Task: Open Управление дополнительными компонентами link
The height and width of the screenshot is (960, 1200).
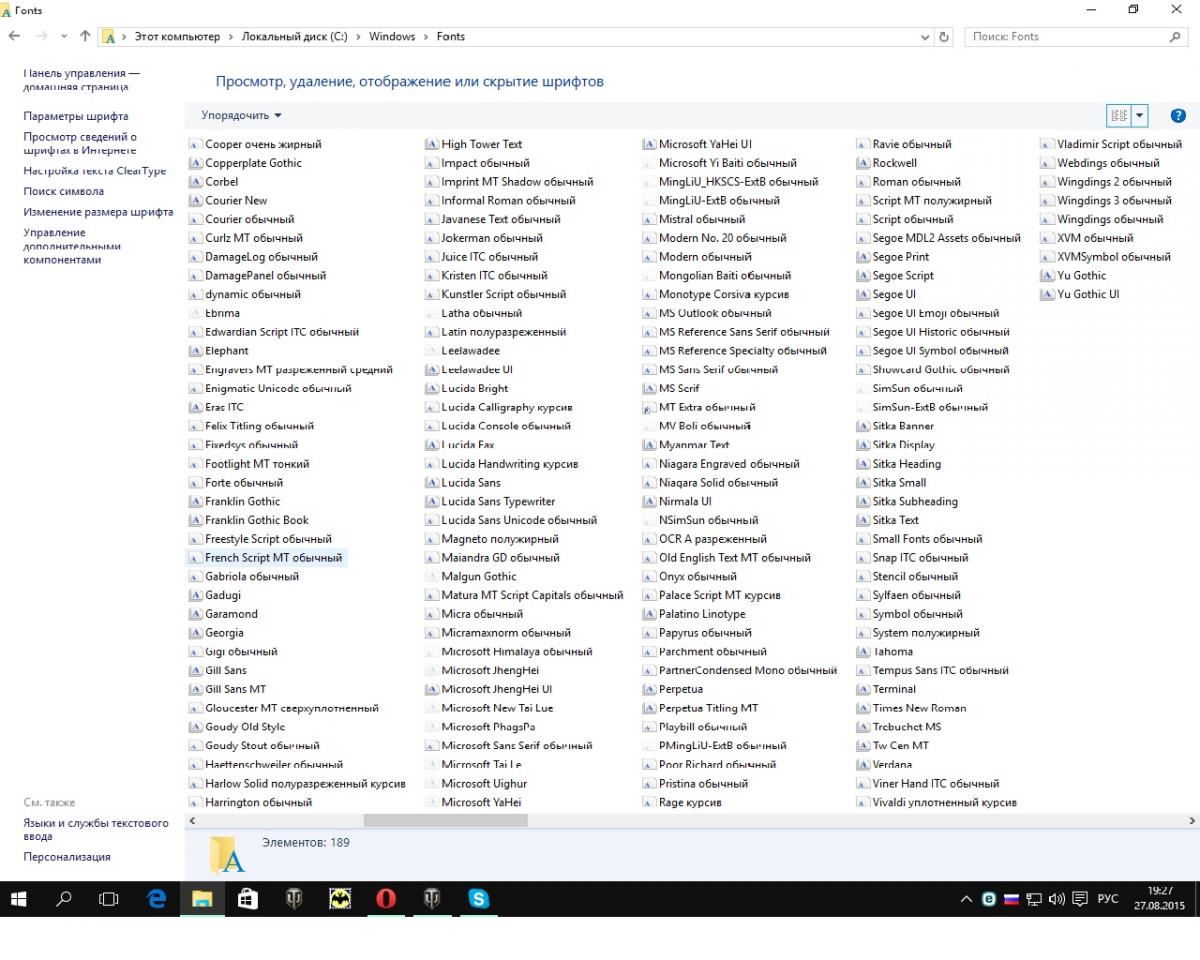Action: coord(72,246)
